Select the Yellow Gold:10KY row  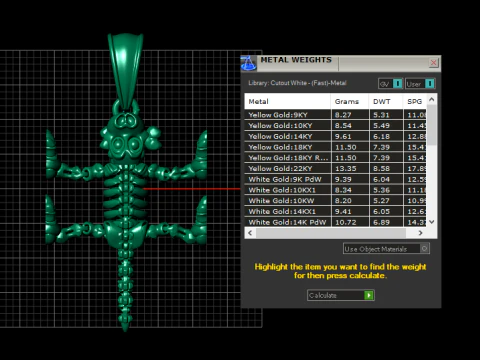(x=335, y=125)
